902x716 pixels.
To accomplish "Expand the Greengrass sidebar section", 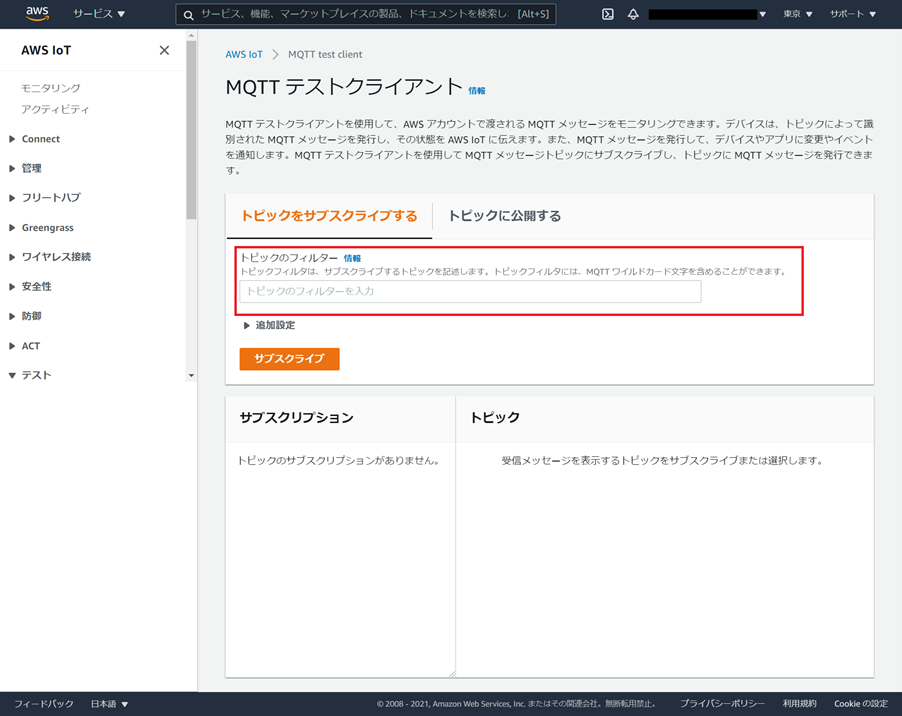I will pos(41,228).
